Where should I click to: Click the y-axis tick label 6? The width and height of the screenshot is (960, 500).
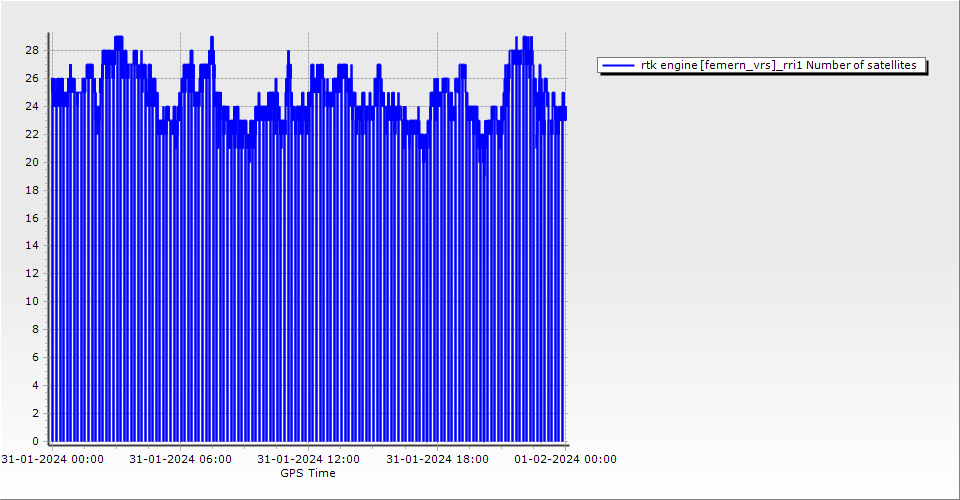[x=35, y=357]
